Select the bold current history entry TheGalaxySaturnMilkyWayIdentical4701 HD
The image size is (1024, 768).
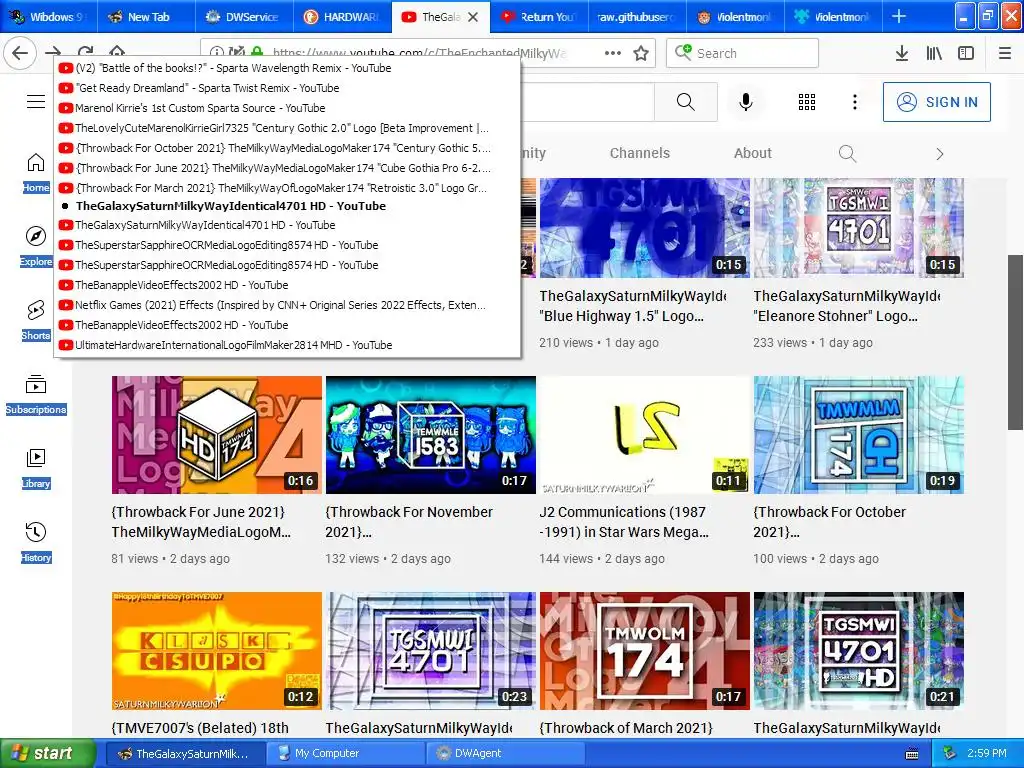[x=287, y=206]
